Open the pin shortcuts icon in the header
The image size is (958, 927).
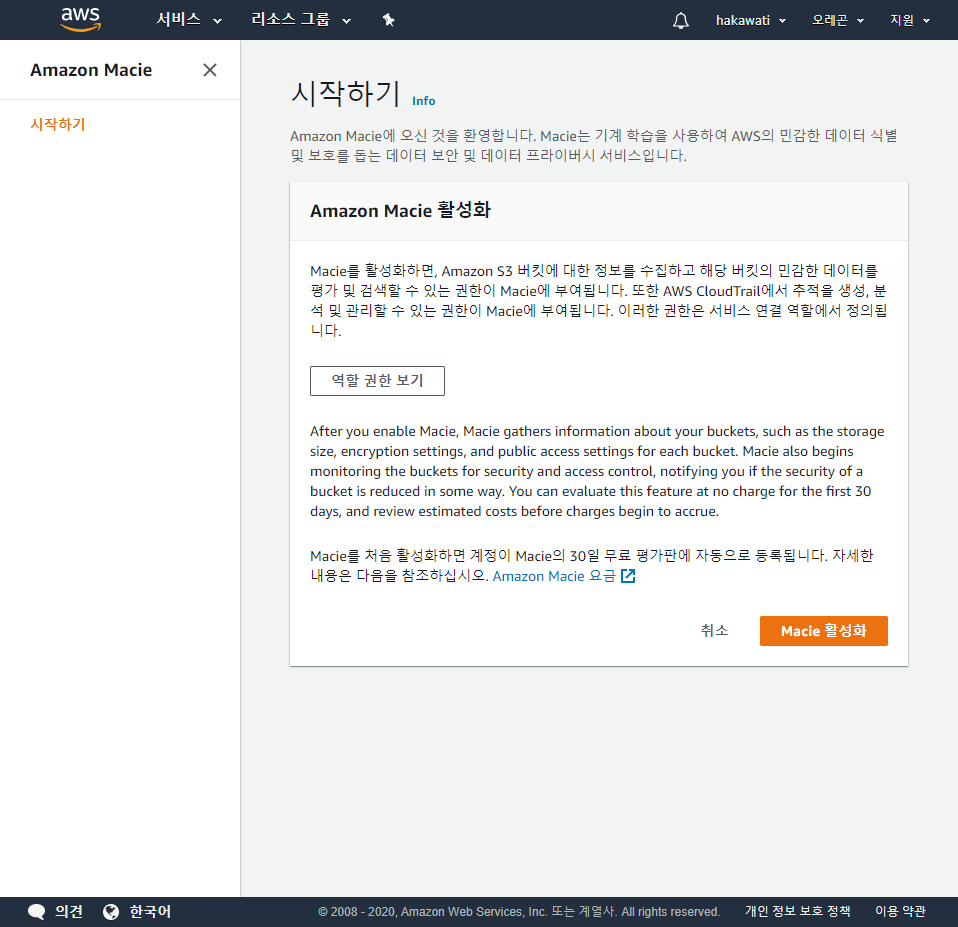pos(389,20)
